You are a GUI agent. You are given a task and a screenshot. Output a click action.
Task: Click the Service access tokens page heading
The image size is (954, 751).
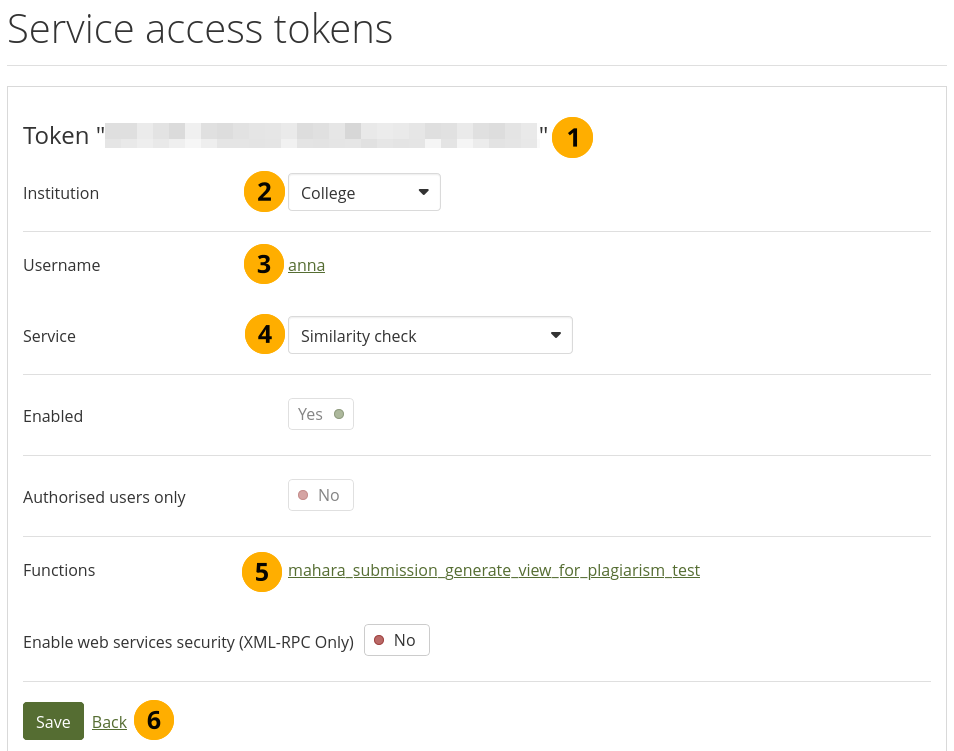[200, 30]
